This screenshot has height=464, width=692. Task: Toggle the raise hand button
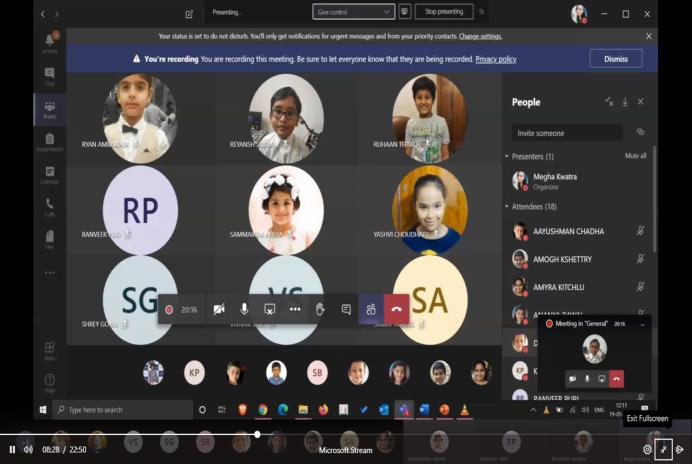pyautogui.click(x=320, y=309)
